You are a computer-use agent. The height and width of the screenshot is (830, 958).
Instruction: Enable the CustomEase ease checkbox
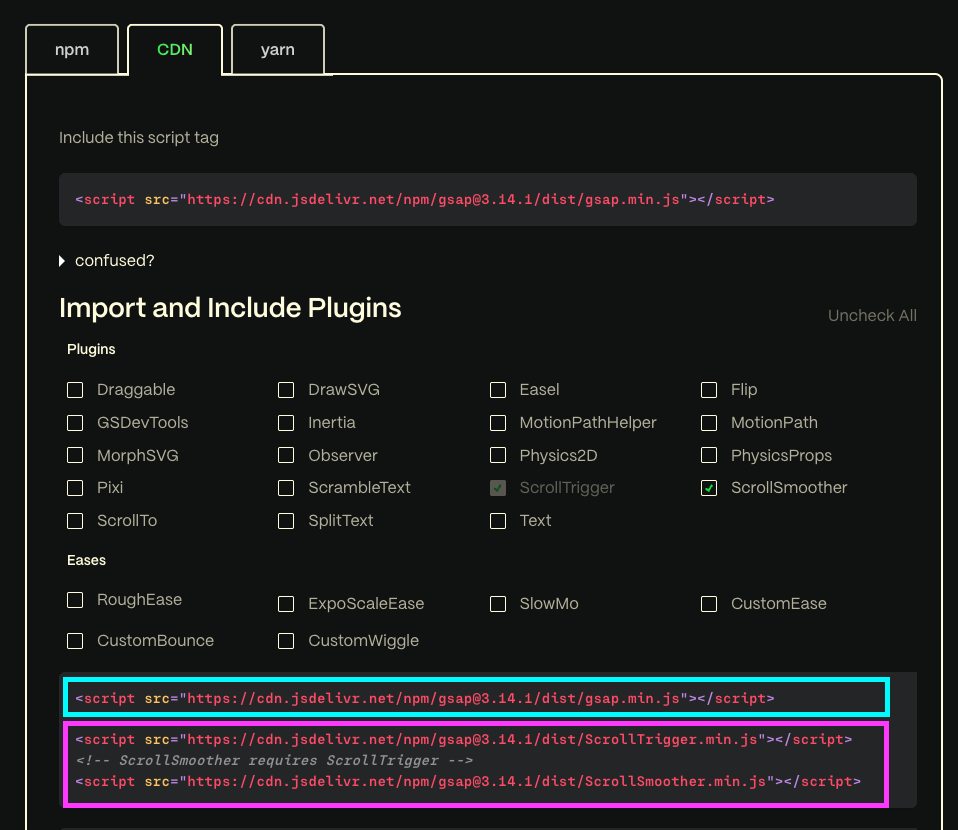point(709,604)
